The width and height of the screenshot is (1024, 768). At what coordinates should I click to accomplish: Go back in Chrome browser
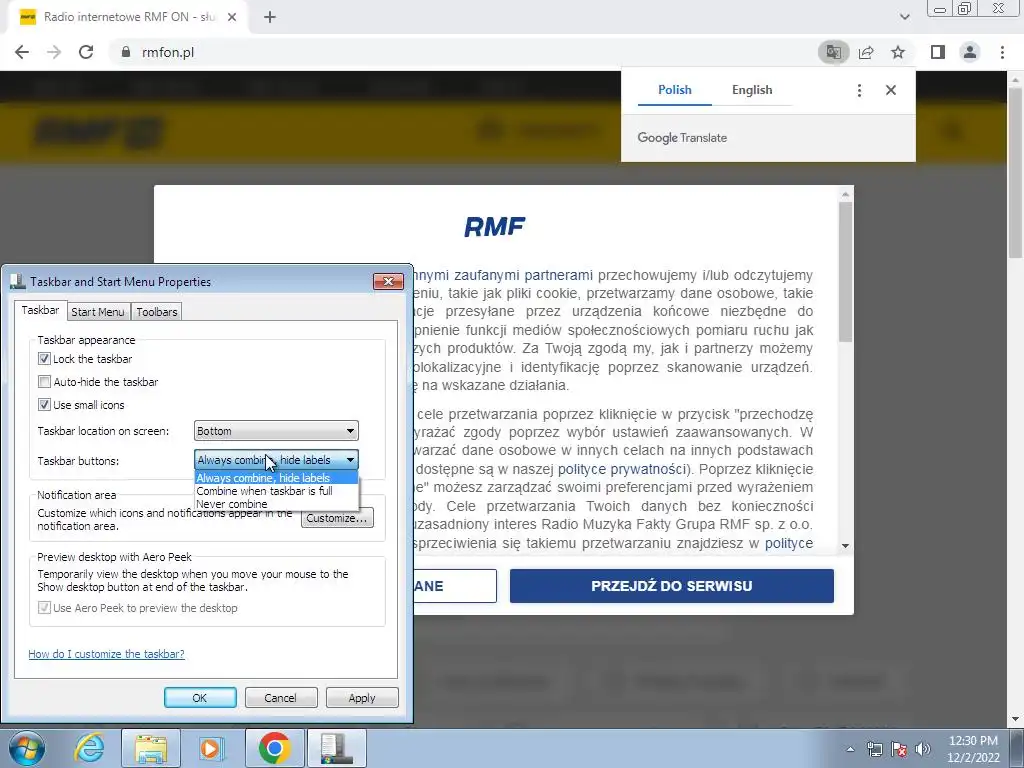point(22,52)
